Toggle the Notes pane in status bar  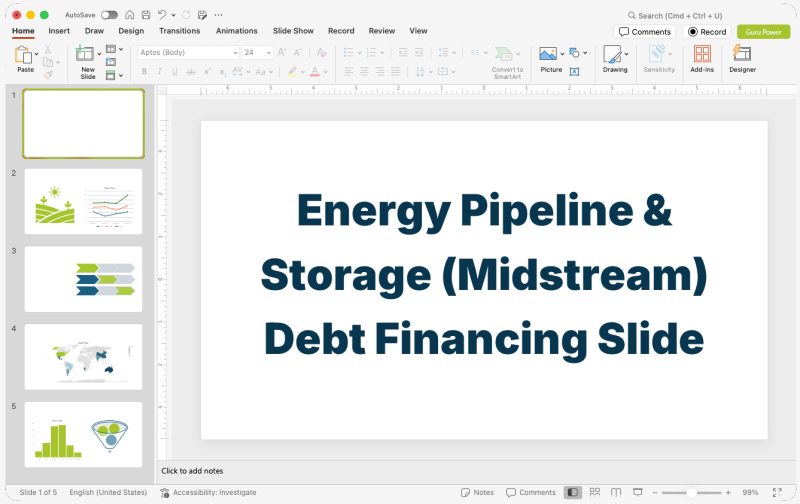coord(478,492)
